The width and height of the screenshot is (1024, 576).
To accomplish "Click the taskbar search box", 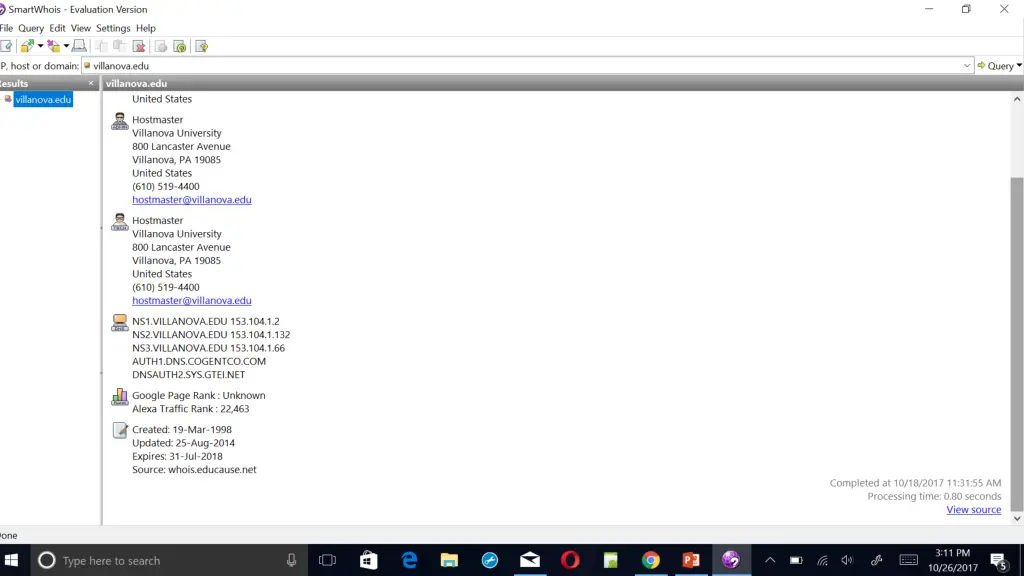I will pos(170,560).
